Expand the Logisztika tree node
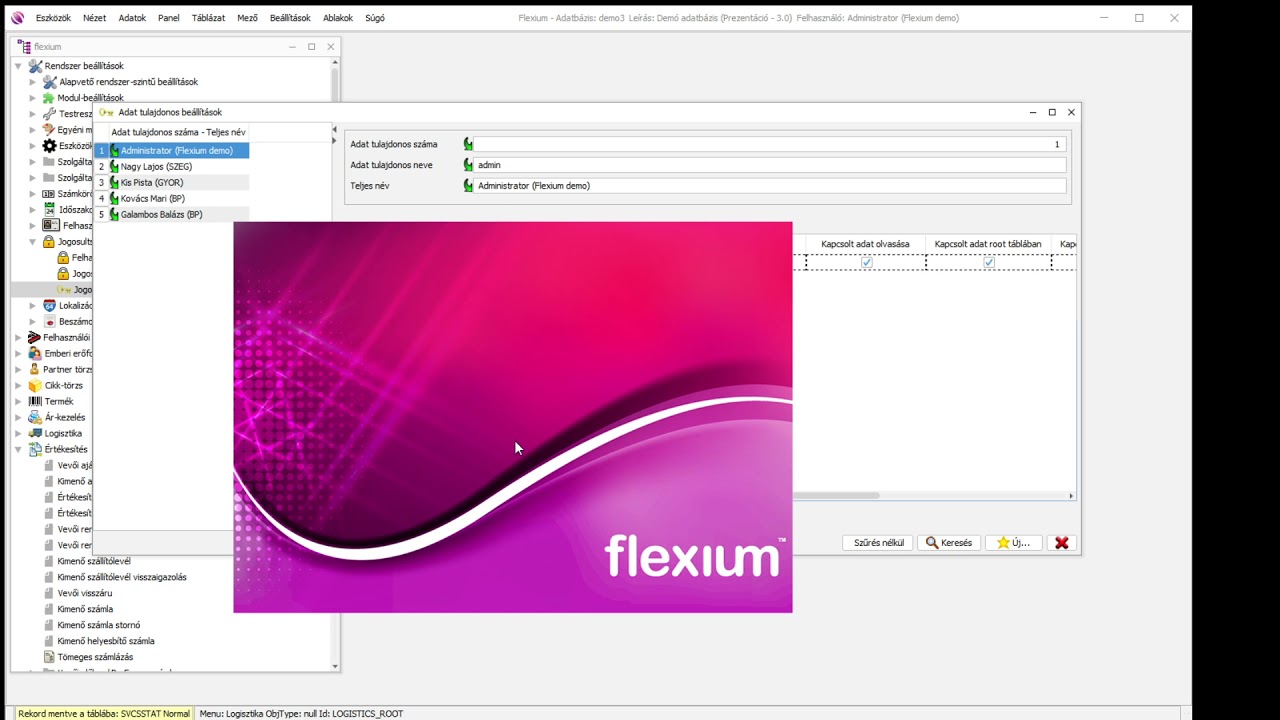Screen dimensions: 1280x720 pos(18,434)
